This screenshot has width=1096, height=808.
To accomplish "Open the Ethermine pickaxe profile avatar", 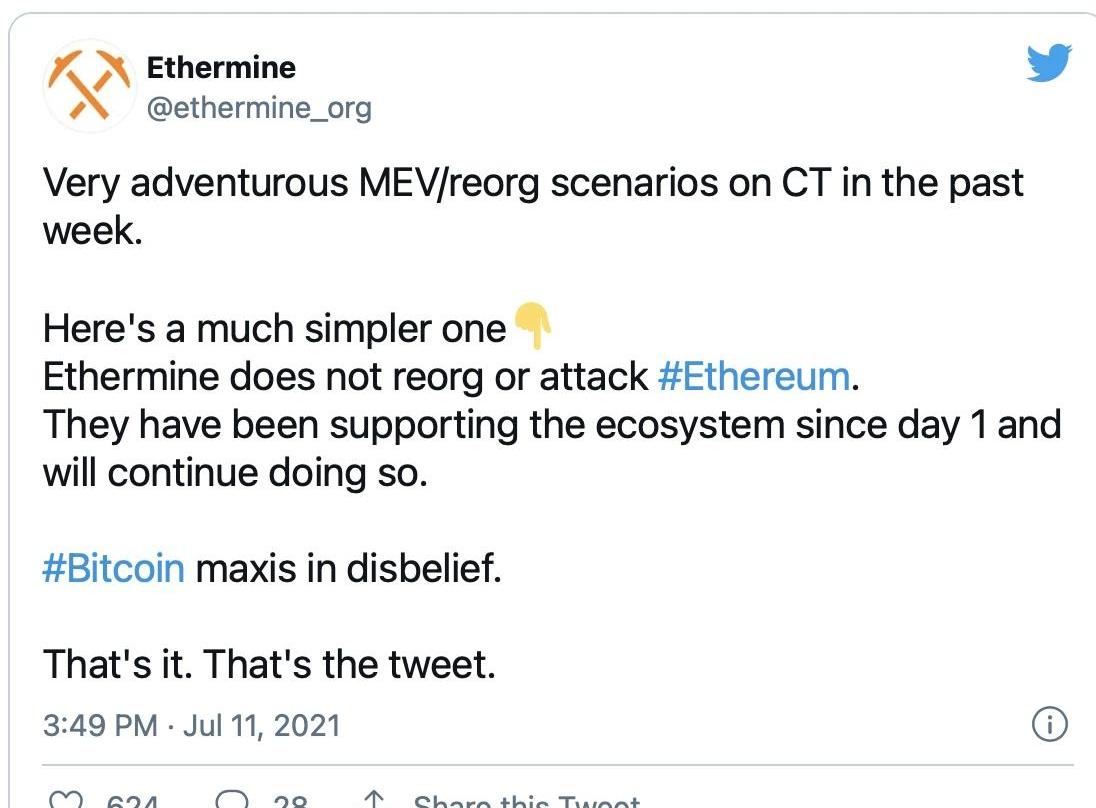I will click(x=89, y=85).
